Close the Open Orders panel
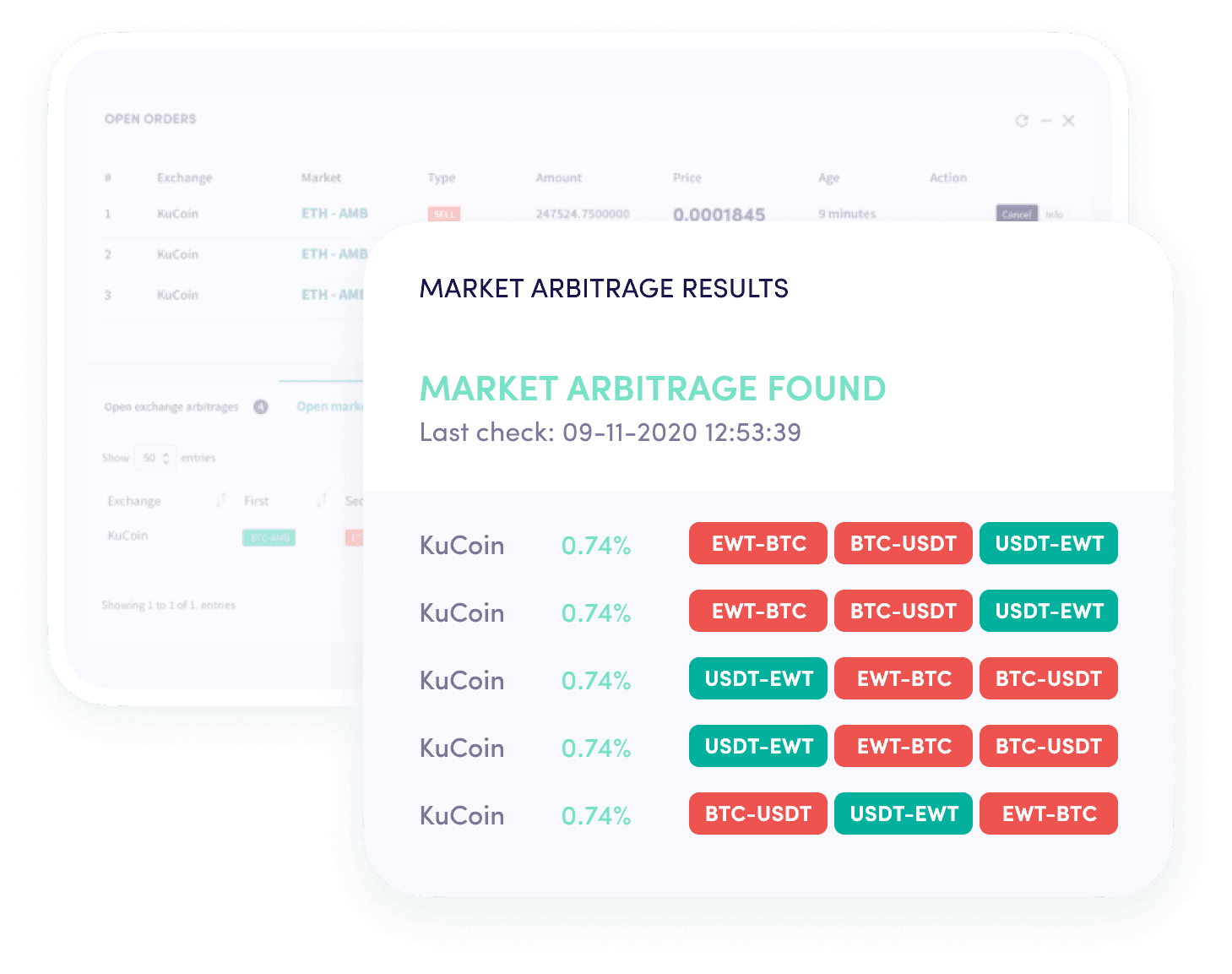This screenshot has width=1232, height=974. (1068, 121)
